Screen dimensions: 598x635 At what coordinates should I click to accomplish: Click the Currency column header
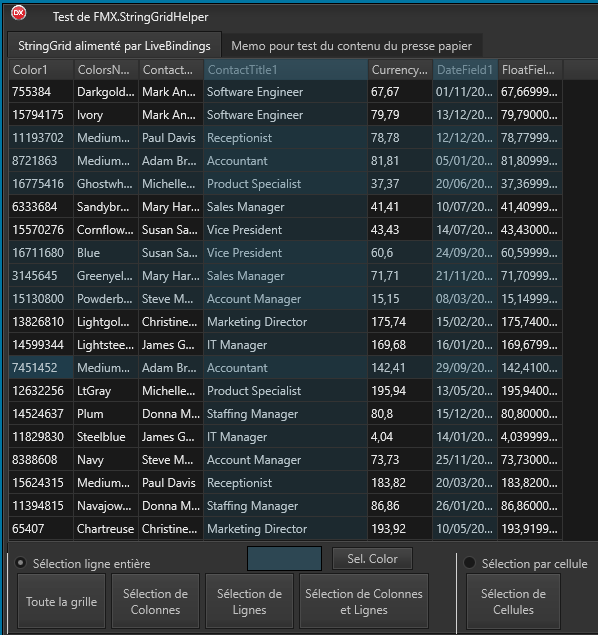pos(400,70)
